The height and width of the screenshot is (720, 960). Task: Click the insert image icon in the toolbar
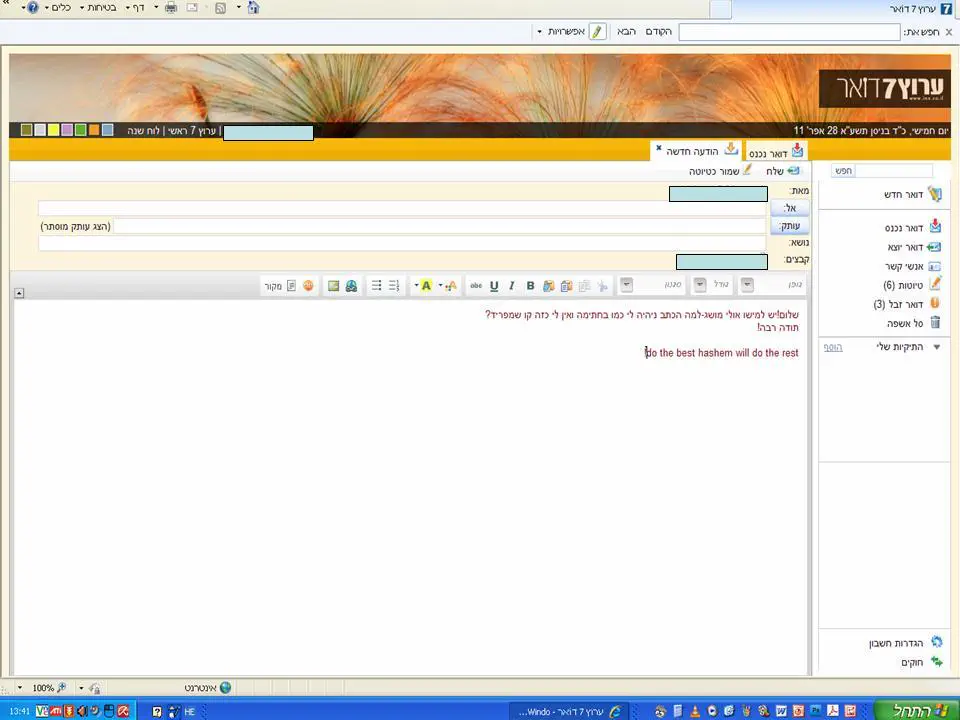pos(333,286)
